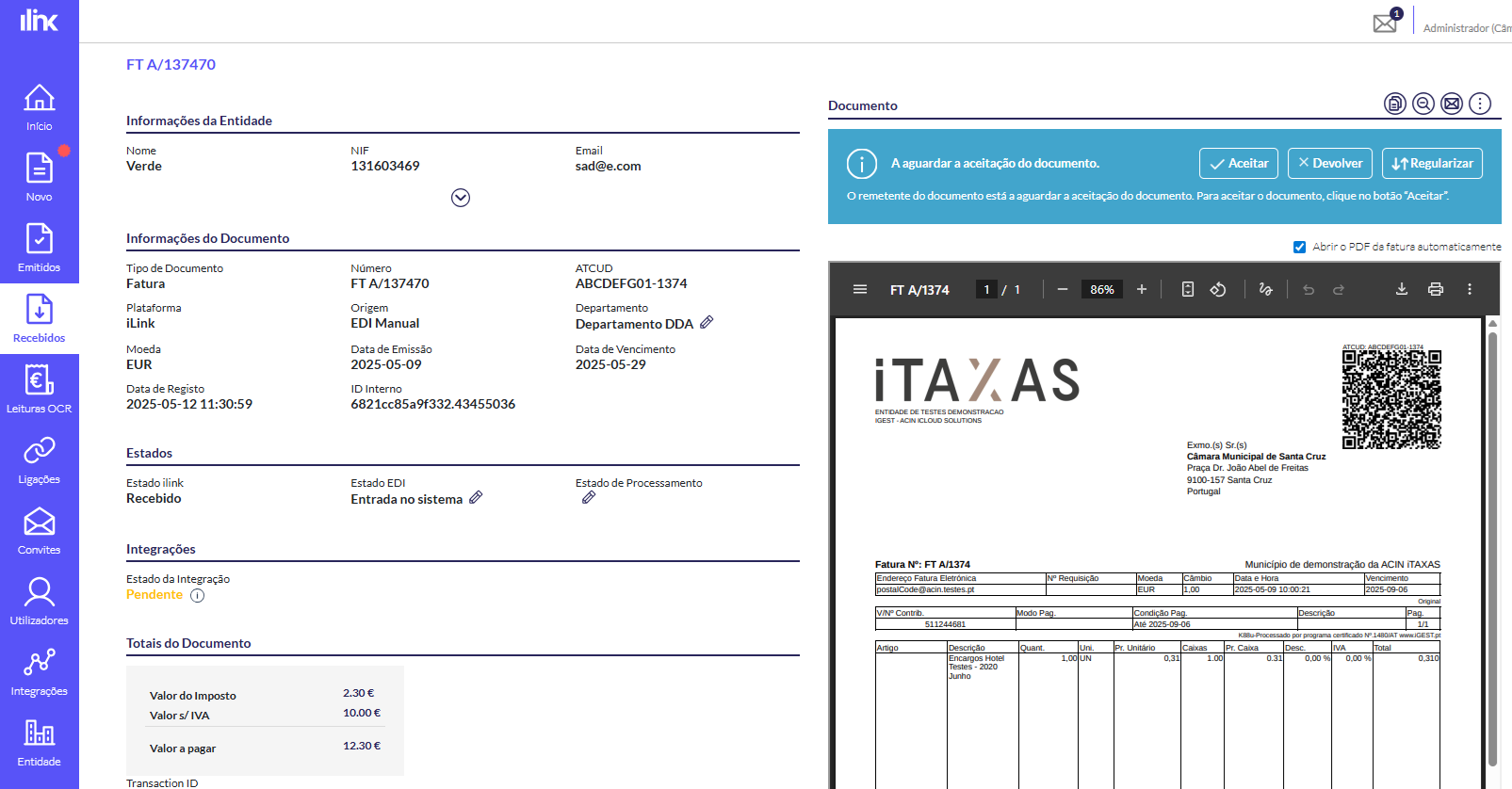Open the mail notifications envelope icon
Screen dimensions: 1512x789
pos(1385,23)
